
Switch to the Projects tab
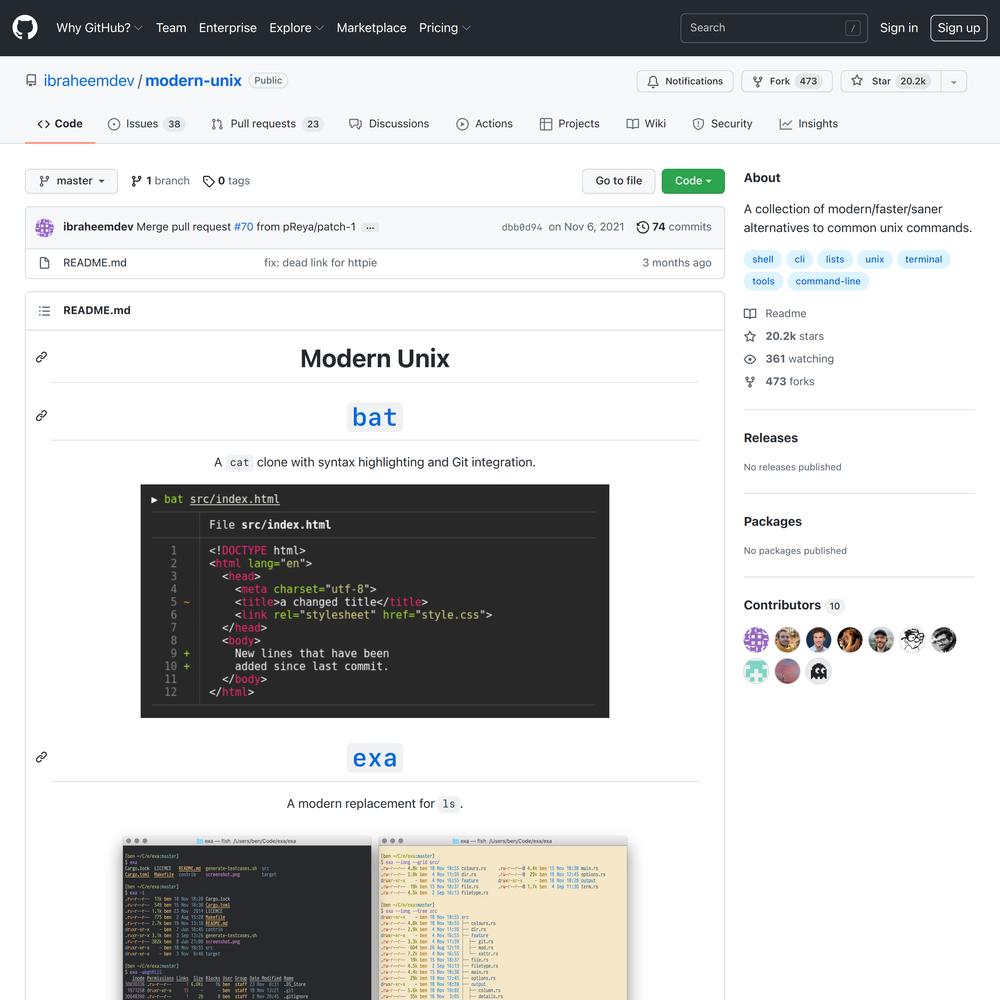[x=570, y=124]
